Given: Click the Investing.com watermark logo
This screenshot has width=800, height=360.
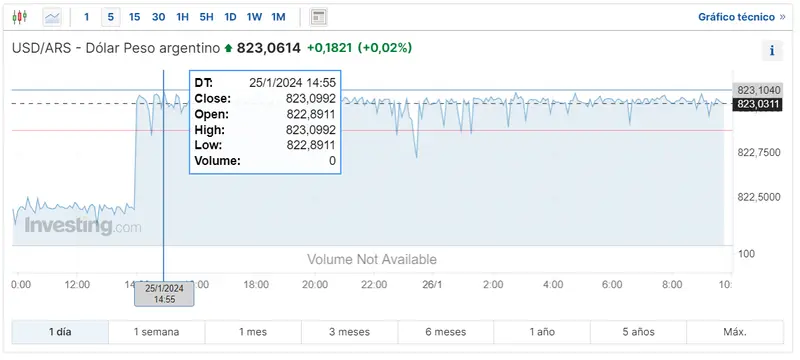Looking at the screenshot, I should 83,225.
